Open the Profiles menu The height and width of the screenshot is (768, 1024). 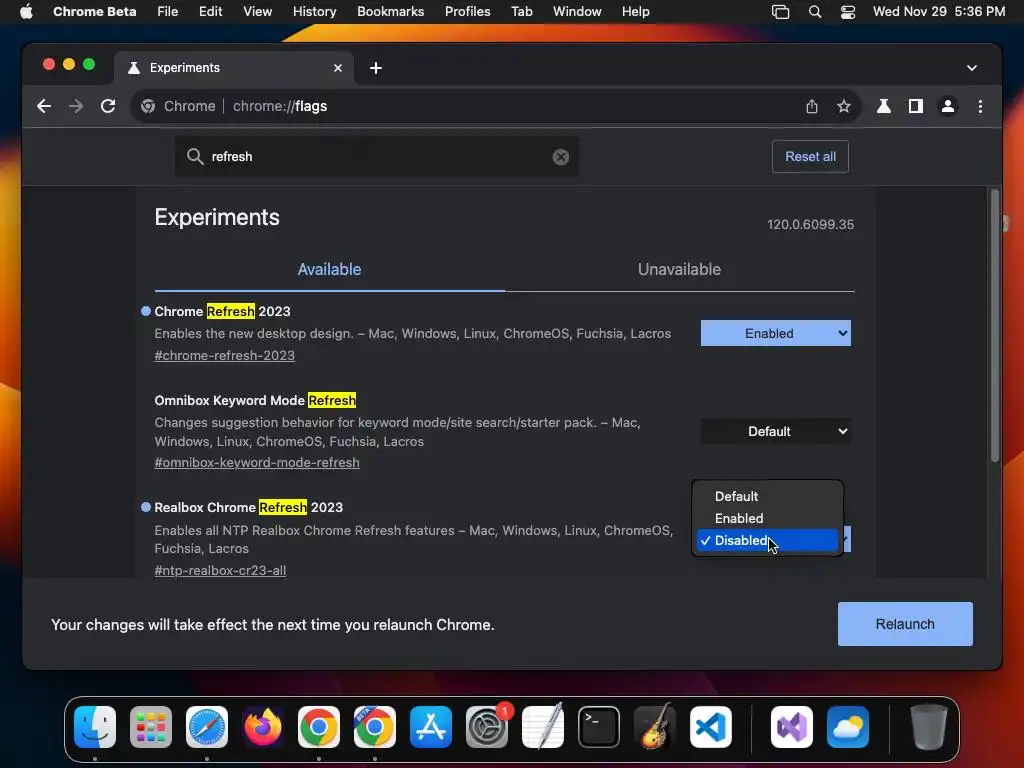pos(468,11)
